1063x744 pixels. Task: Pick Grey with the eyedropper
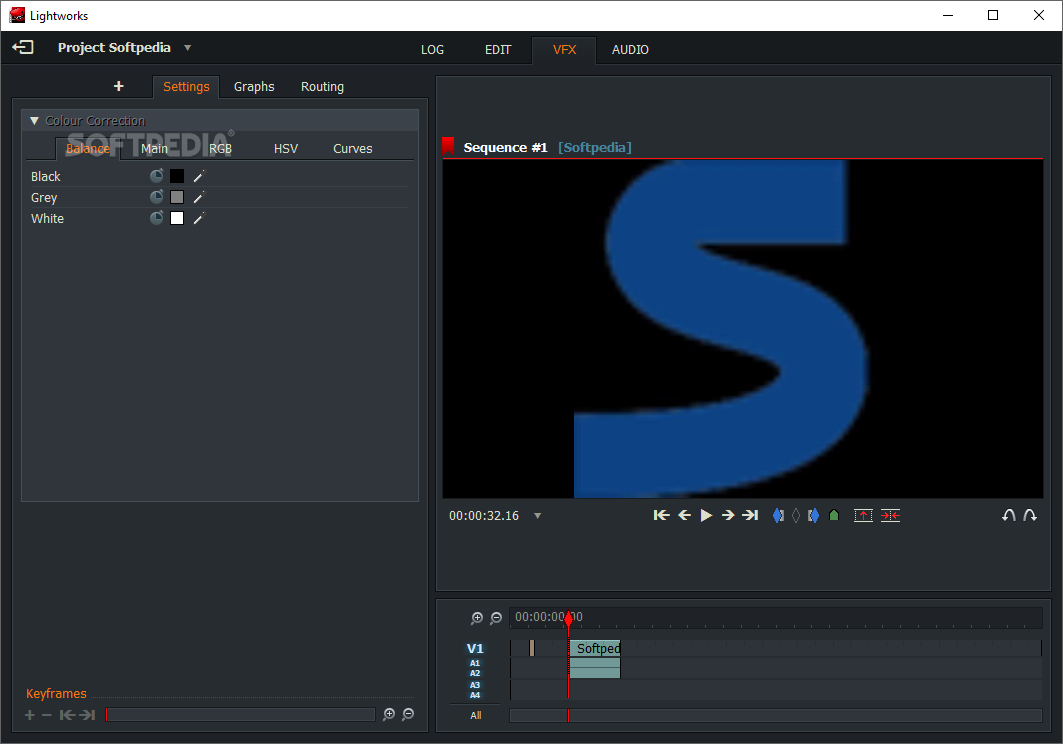(199, 197)
